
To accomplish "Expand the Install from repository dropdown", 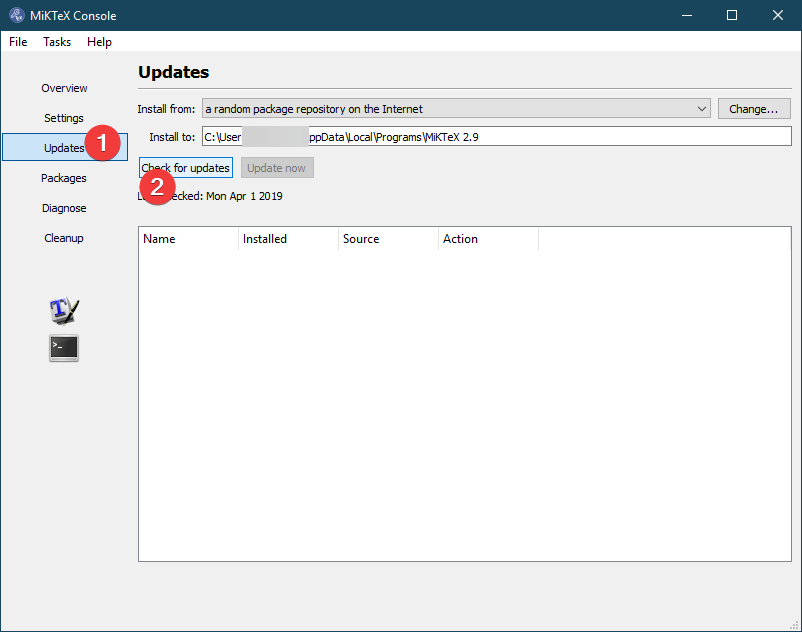I will 456,109.
